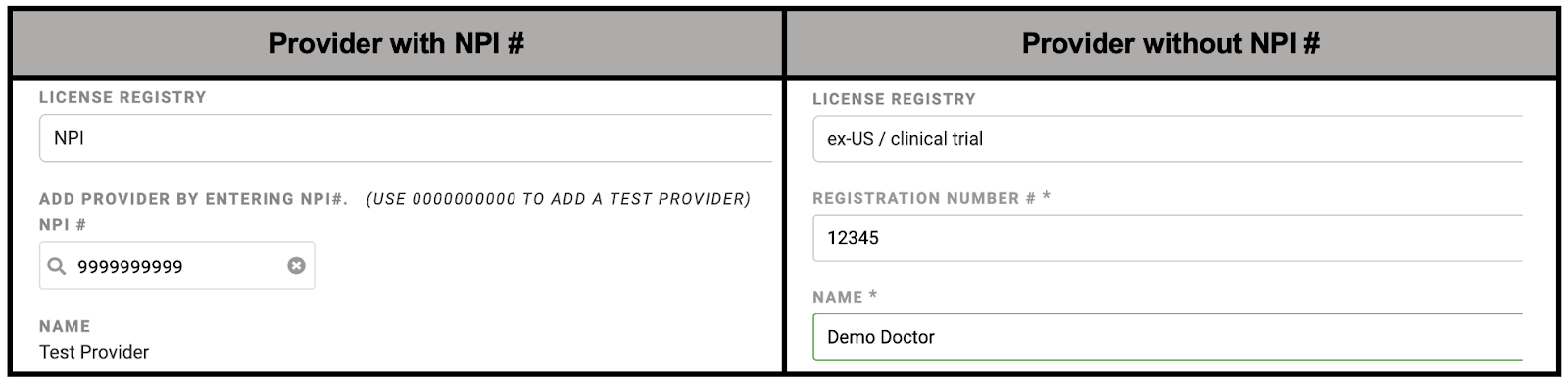
Task: Click the required asterisk beside Registration Number
Action: (x=1047, y=196)
